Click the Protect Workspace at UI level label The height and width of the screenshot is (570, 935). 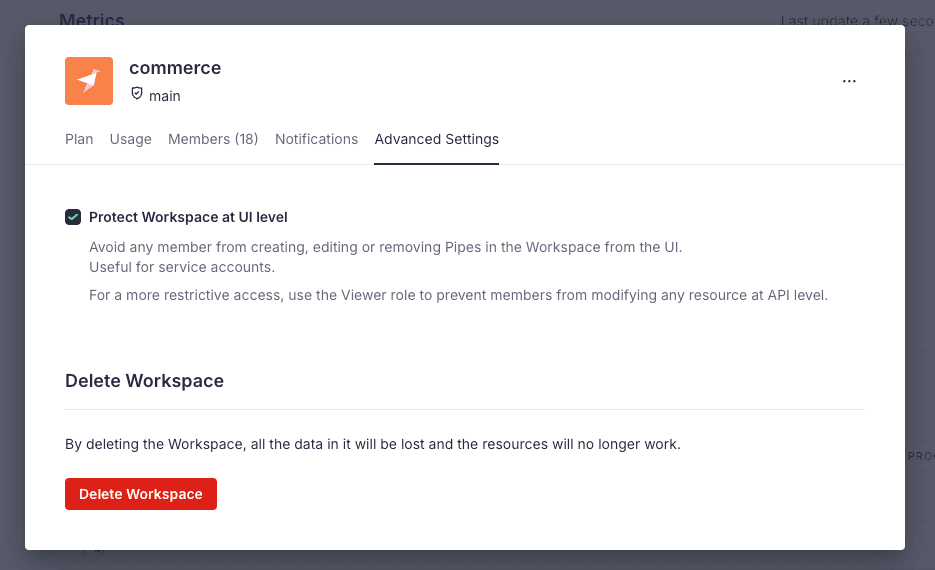pyautogui.click(x=188, y=217)
